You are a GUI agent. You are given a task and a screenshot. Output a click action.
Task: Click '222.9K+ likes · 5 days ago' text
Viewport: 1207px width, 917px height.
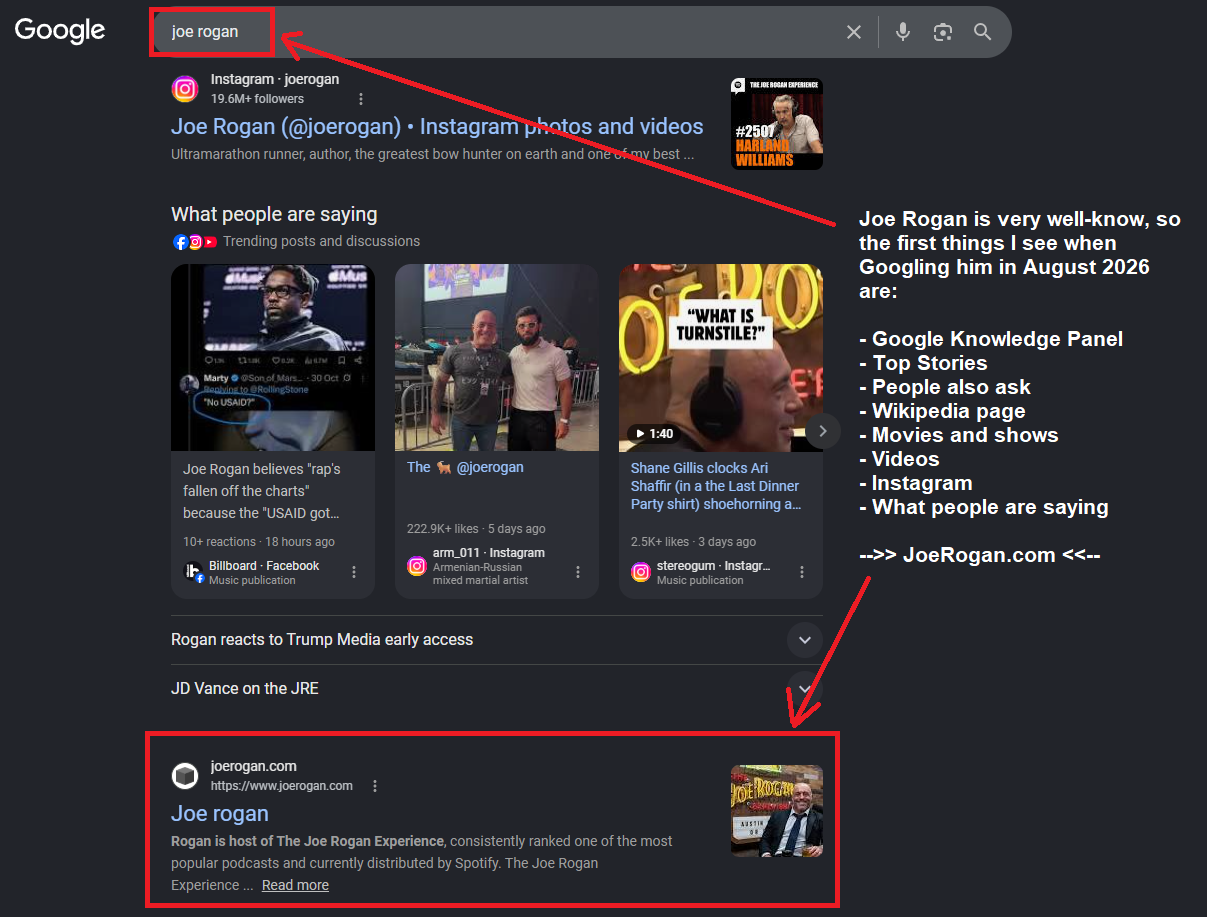[x=476, y=529]
